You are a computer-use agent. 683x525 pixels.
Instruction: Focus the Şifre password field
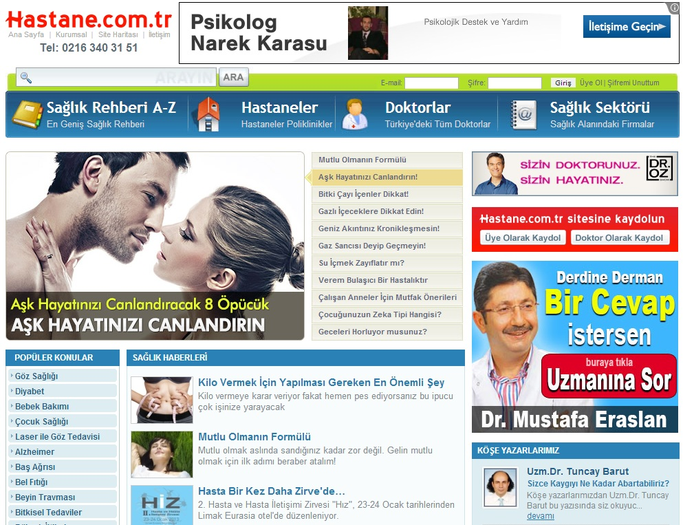514,83
